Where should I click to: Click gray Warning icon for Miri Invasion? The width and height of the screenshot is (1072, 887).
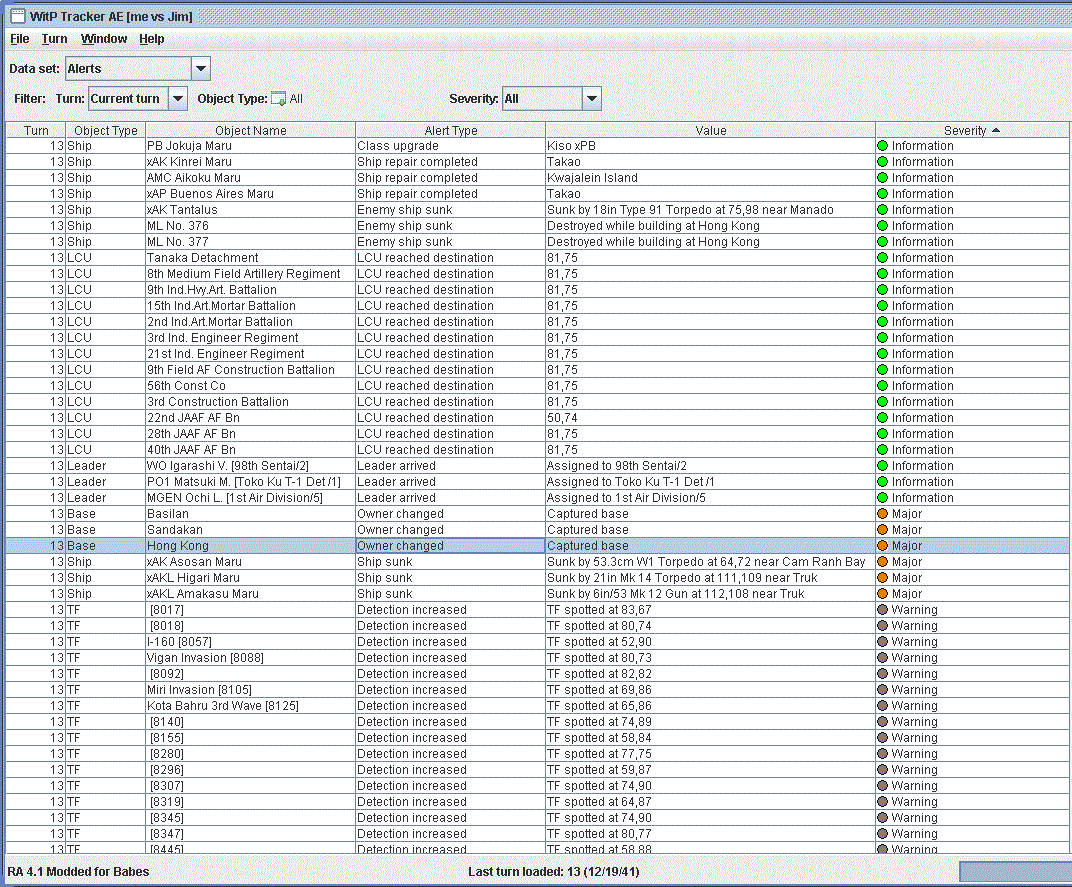pyautogui.click(x=883, y=690)
